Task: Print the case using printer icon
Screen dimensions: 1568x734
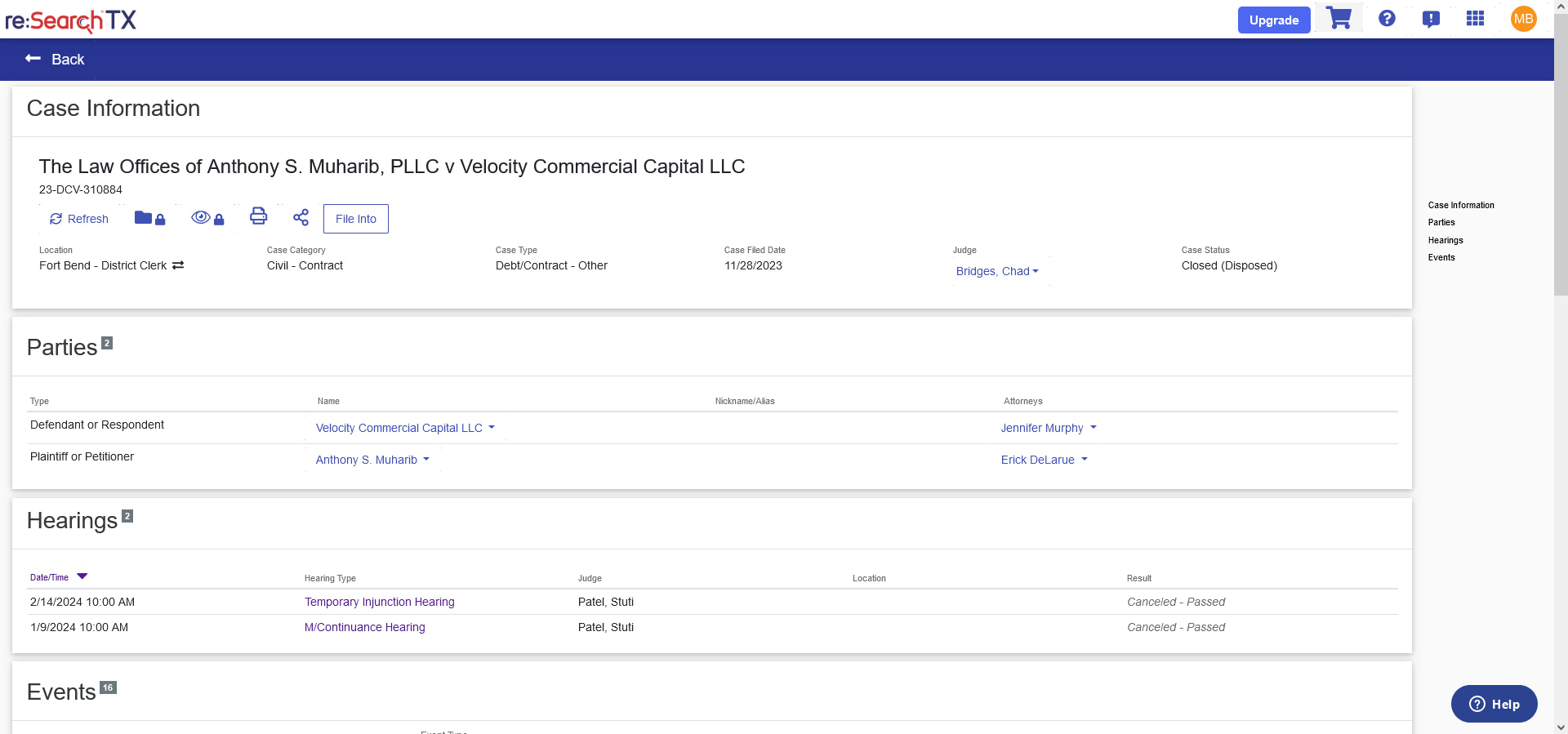Action: point(258,216)
